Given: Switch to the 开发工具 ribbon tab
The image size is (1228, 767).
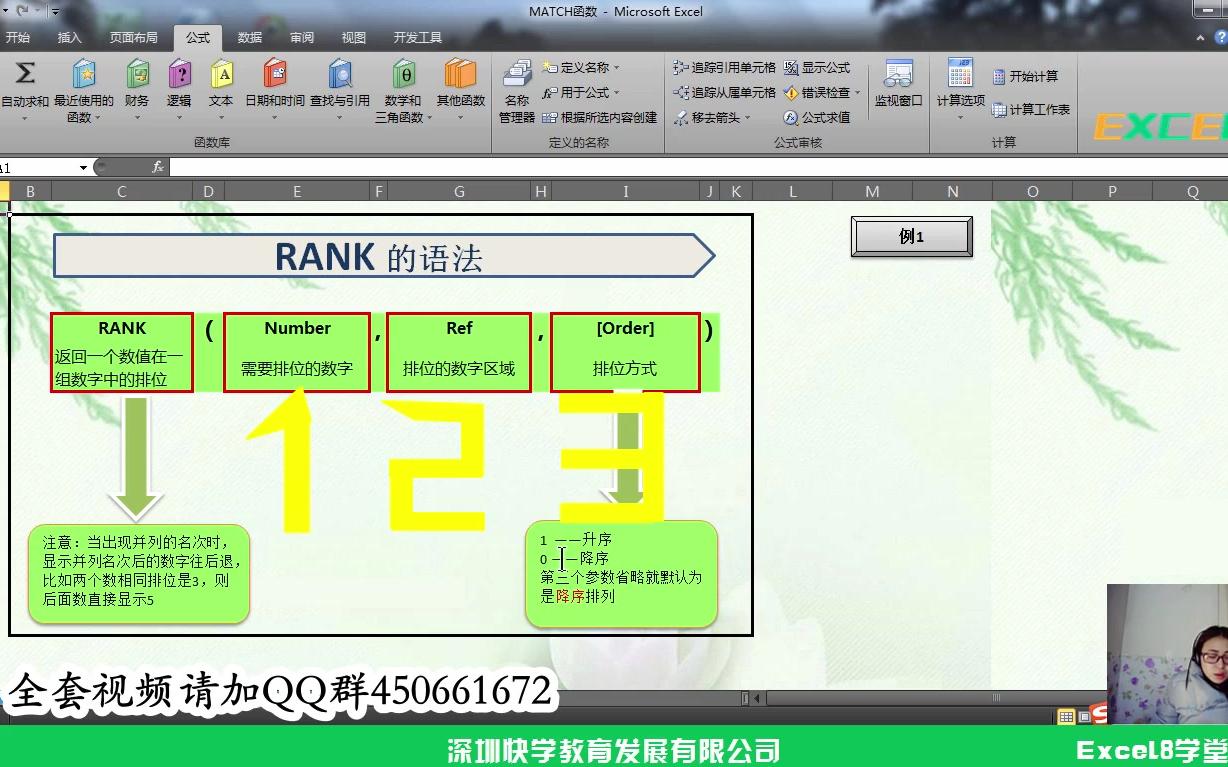Looking at the screenshot, I should click(x=420, y=38).
